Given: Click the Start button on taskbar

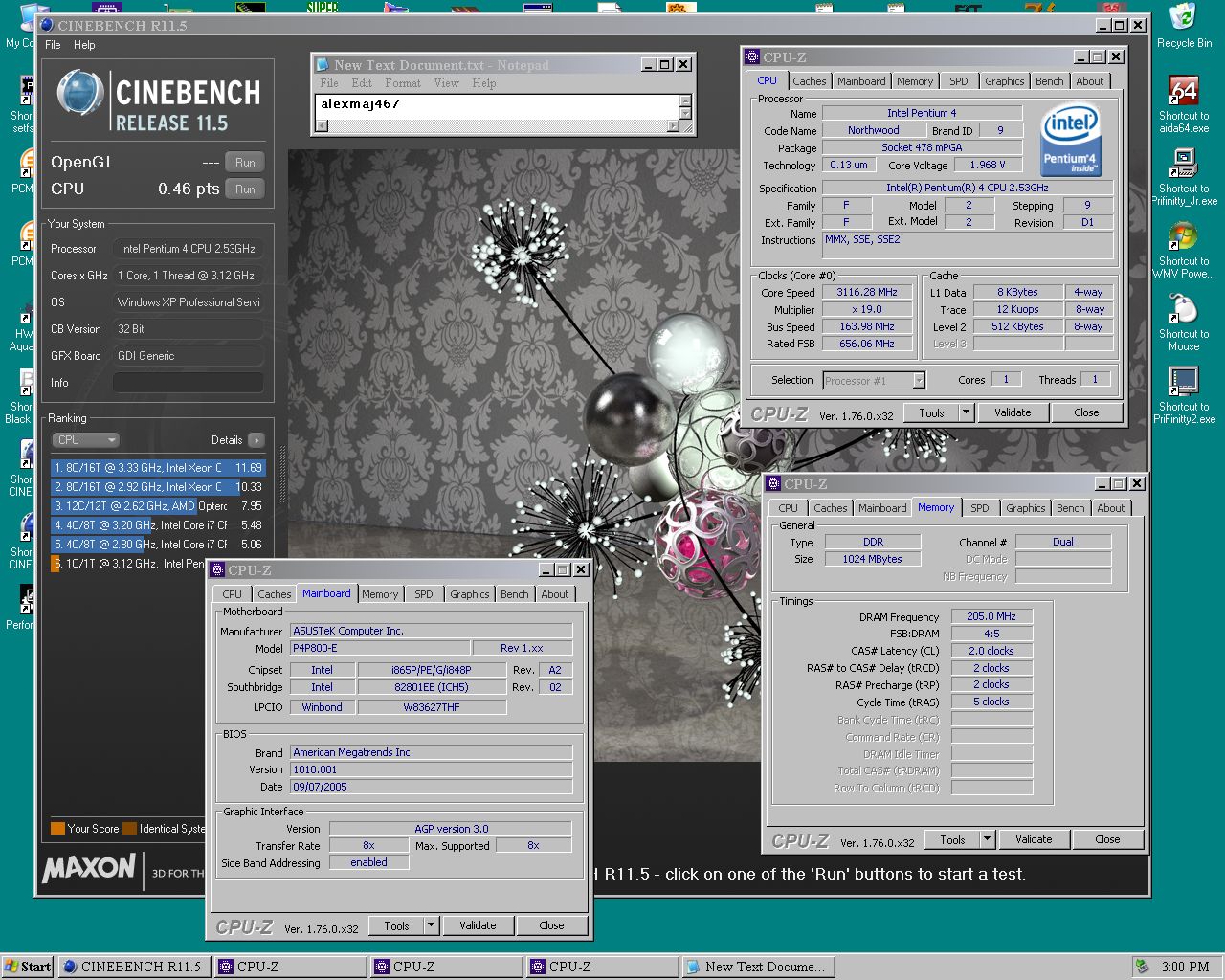Looking at the screenshot, I should click(28, 967).
